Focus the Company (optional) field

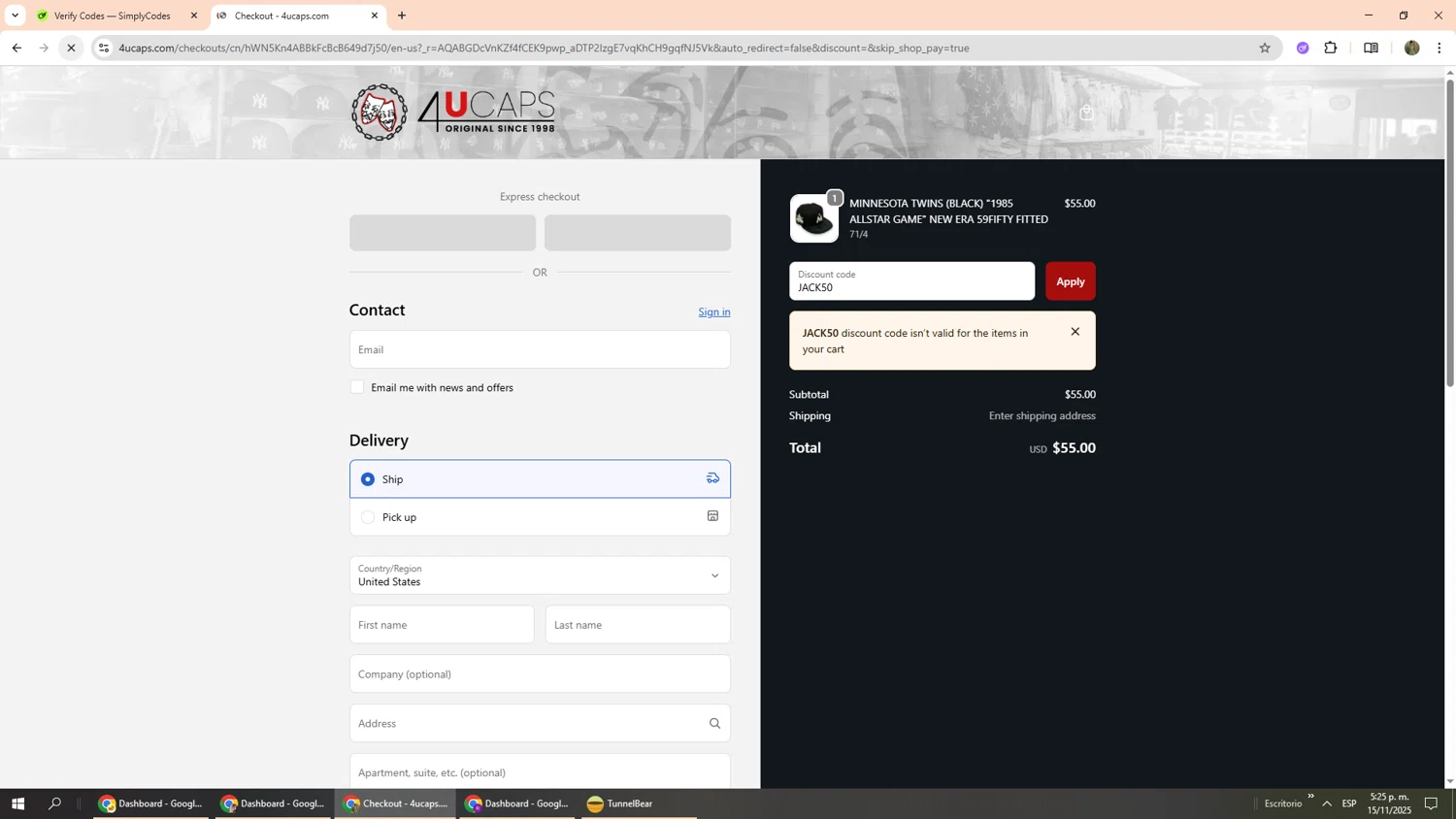pos(540,674)
